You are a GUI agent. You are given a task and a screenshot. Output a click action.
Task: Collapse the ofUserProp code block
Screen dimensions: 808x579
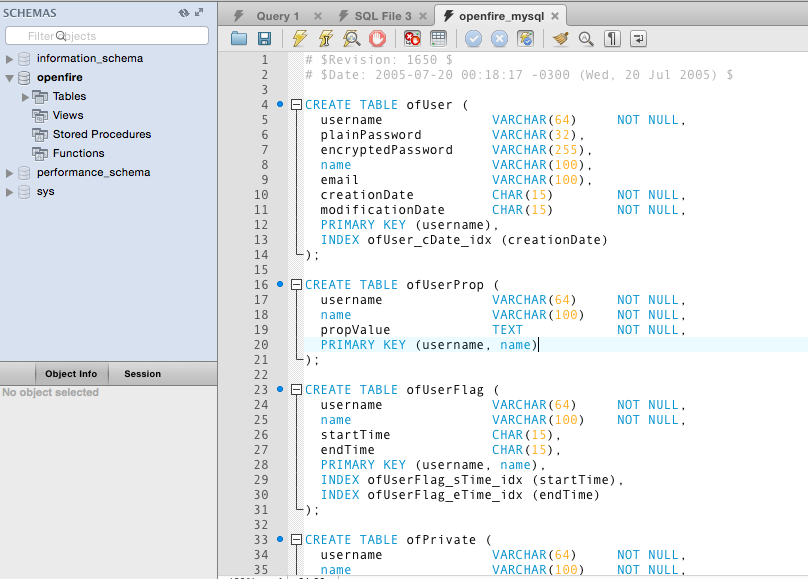296,284
